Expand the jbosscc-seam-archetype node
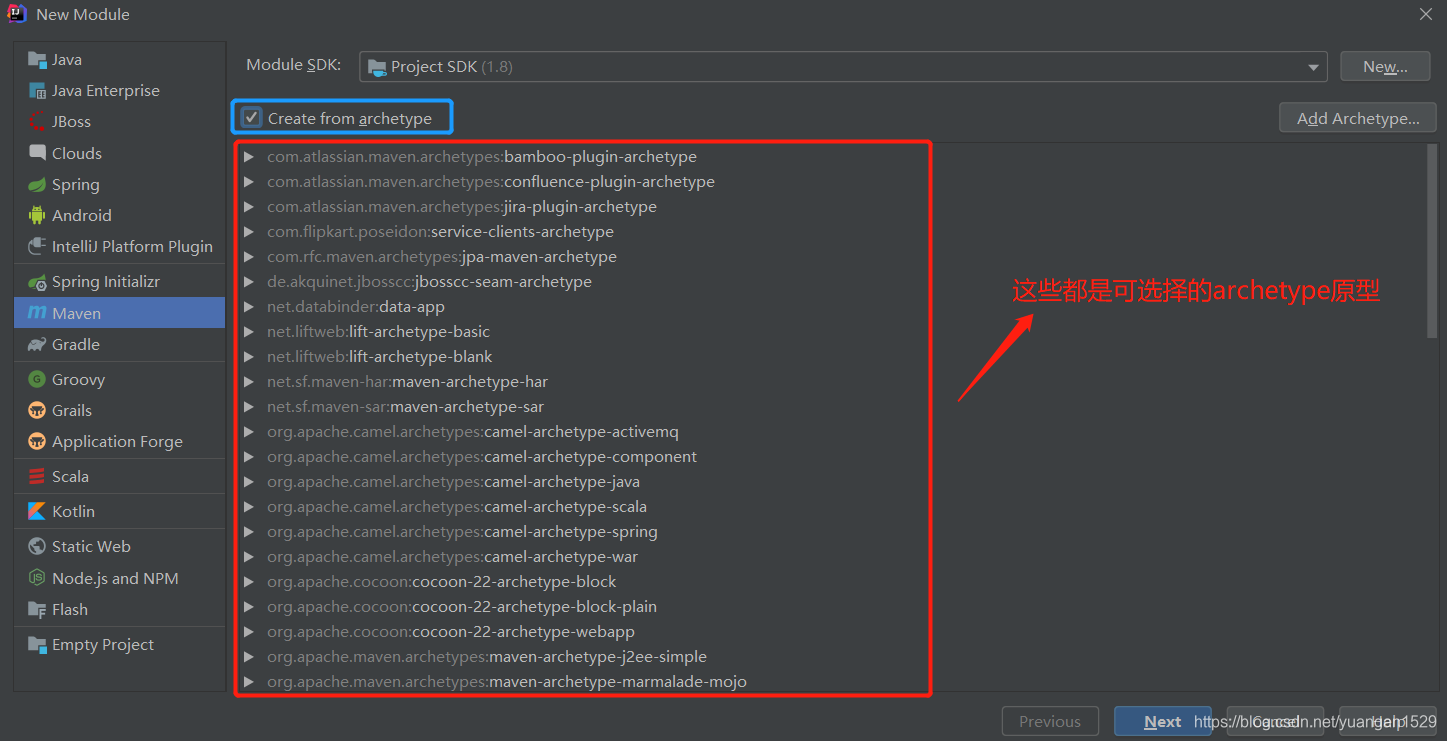Viewport: 1447px width, 741px height. coord(248,282)
